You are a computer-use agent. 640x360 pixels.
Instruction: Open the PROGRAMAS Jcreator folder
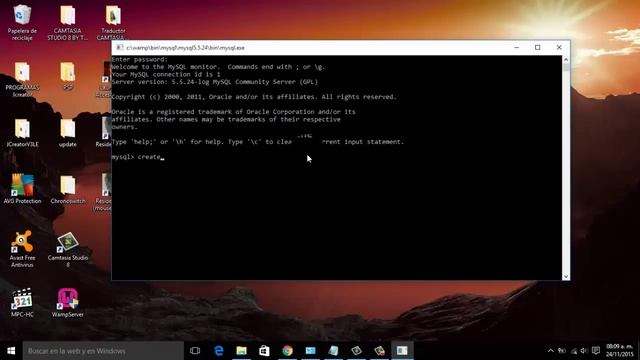(22, 79)
